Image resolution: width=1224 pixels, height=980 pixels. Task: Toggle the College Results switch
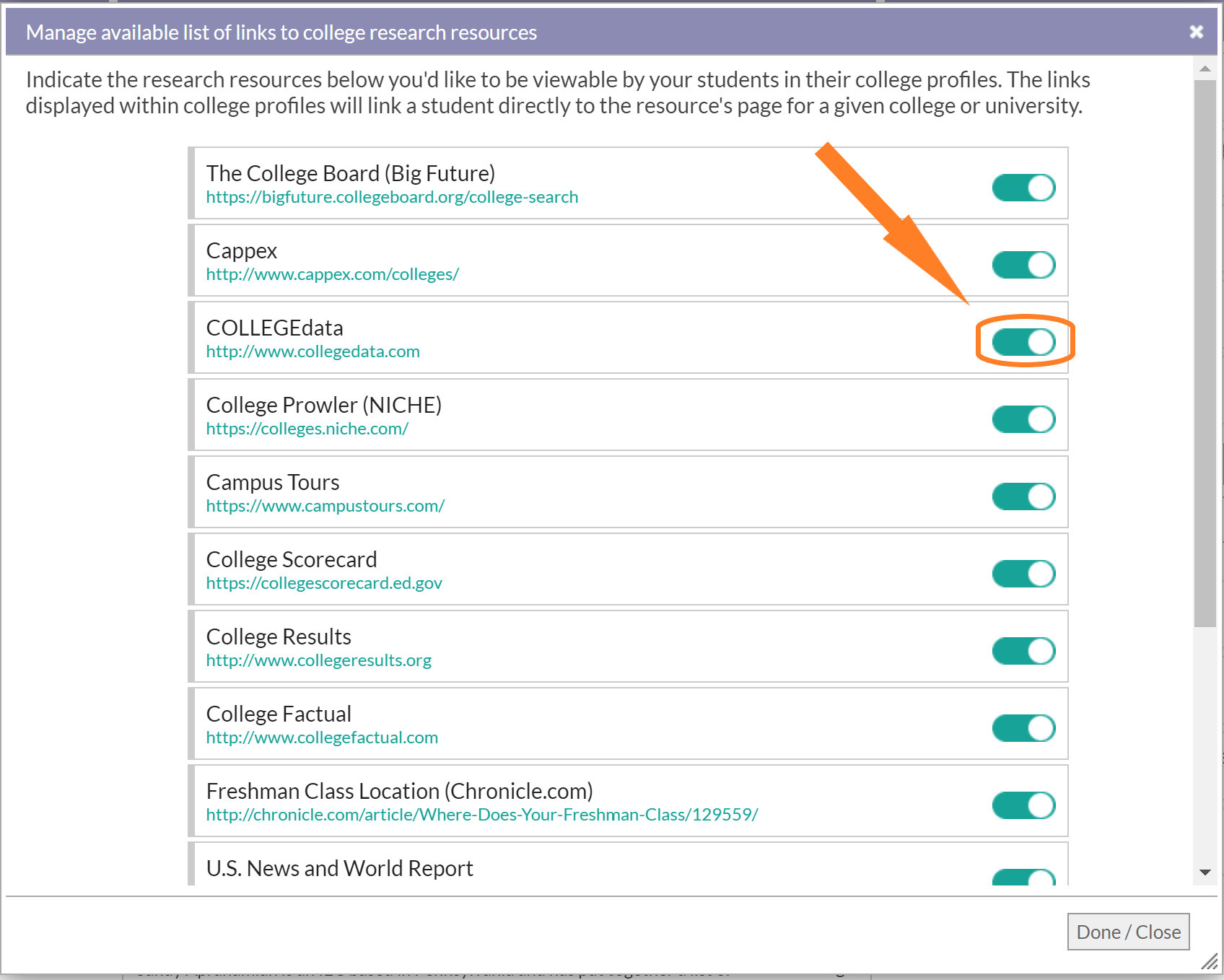coord(1024,651)
